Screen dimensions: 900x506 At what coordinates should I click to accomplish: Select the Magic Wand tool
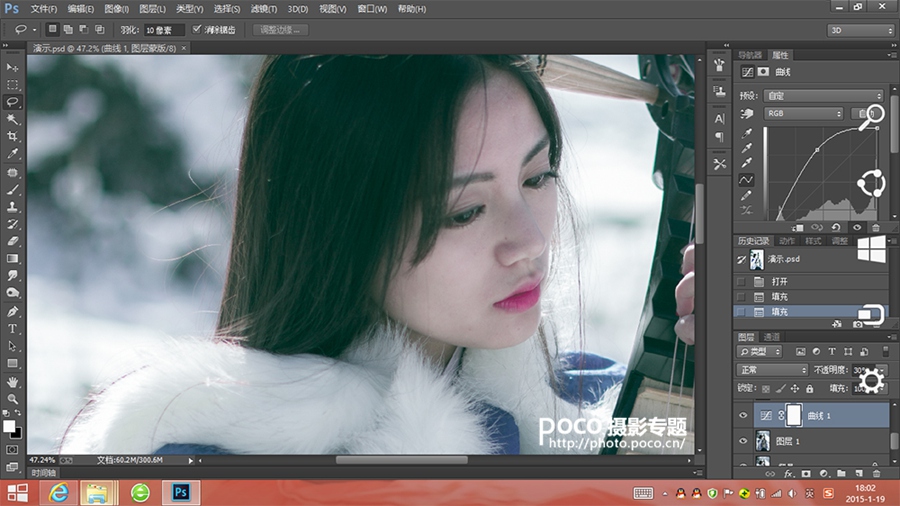[13, 119]
